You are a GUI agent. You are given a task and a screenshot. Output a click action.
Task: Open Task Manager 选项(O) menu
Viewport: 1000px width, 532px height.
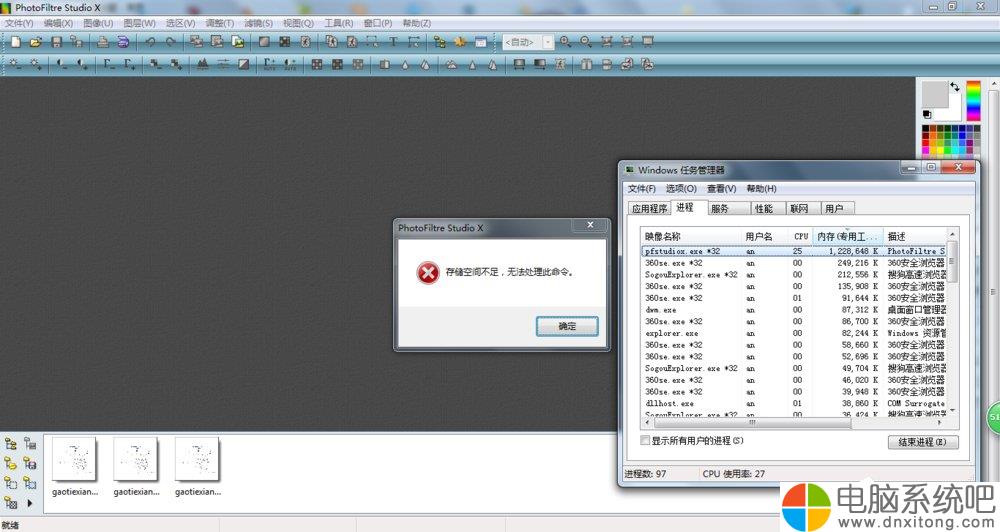pyautogui.click(x=681, y=189)
